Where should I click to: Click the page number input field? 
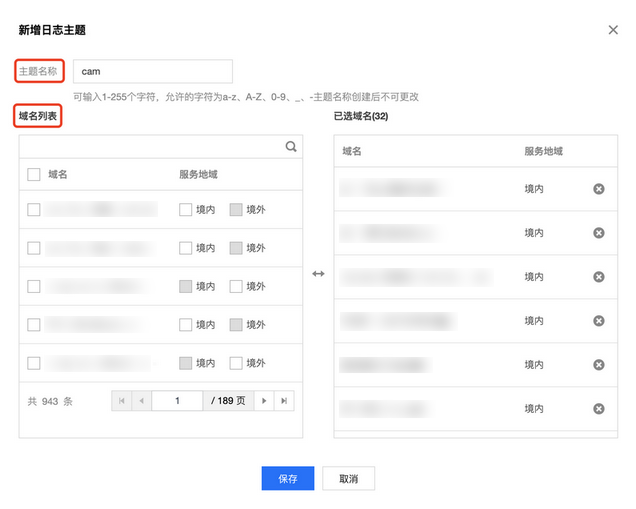pyautogui.click(x=177, y=401)
